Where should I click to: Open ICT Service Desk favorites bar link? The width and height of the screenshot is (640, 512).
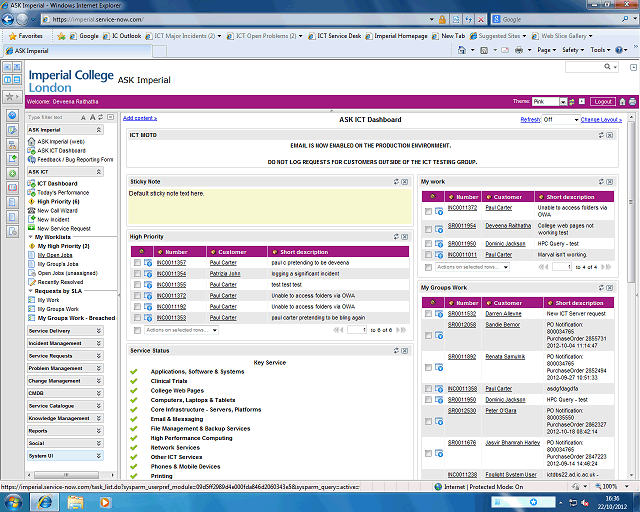pyautogui.click(x=338, y=35)
